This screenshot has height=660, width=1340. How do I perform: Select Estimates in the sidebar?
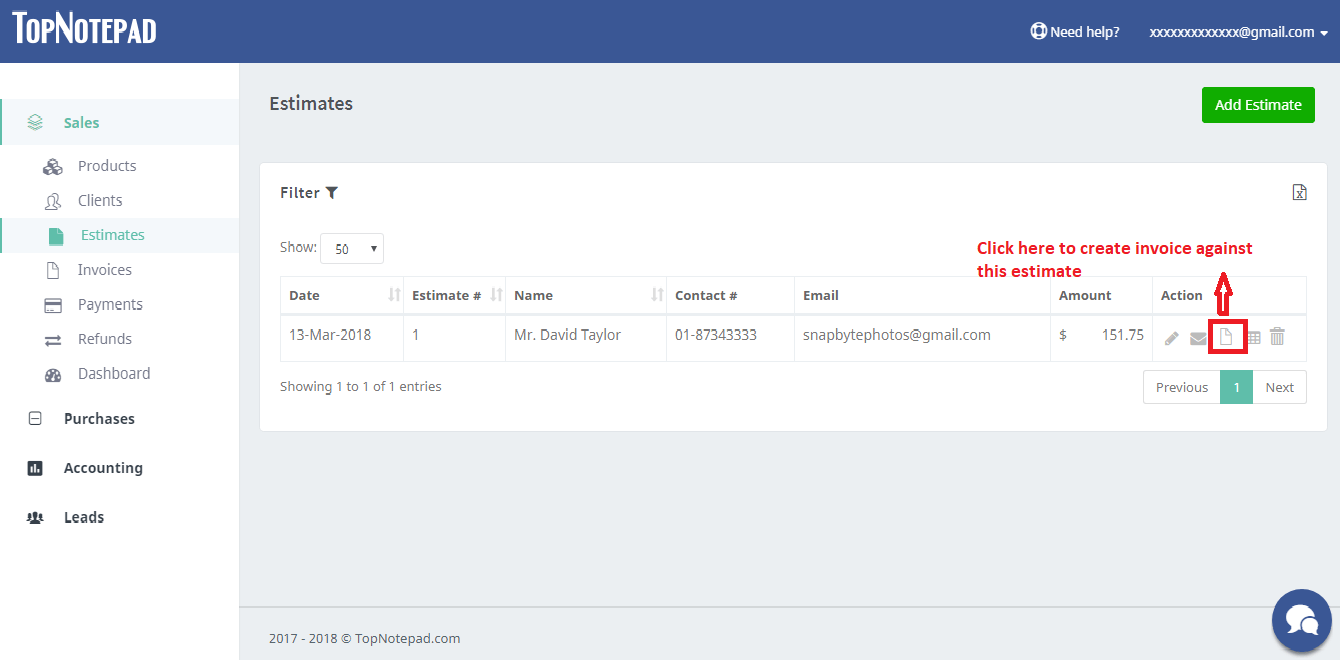(113, 235)
